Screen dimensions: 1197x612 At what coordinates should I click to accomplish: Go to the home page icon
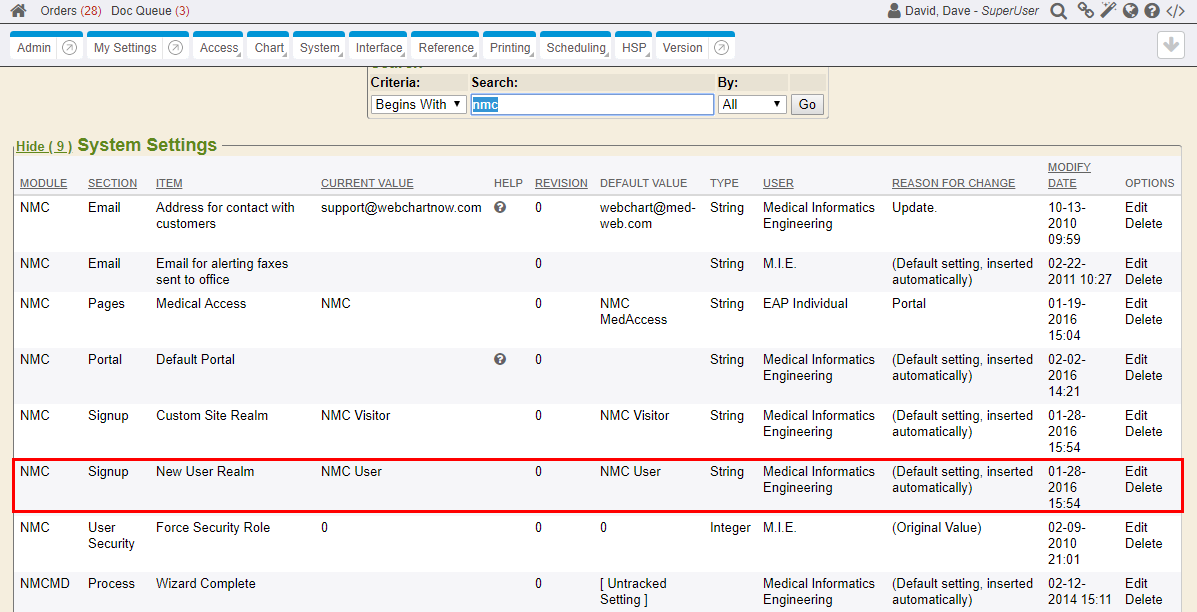[18, 11]
